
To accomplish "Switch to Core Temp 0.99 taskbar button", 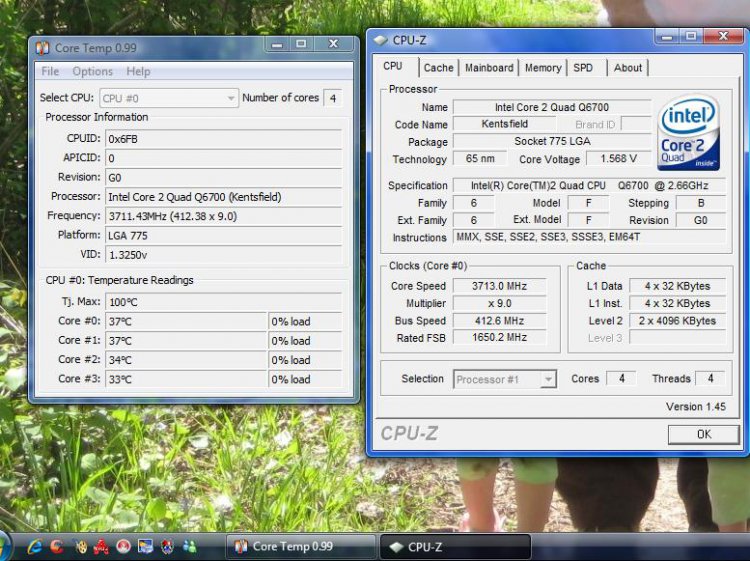I will pos(300,546).
